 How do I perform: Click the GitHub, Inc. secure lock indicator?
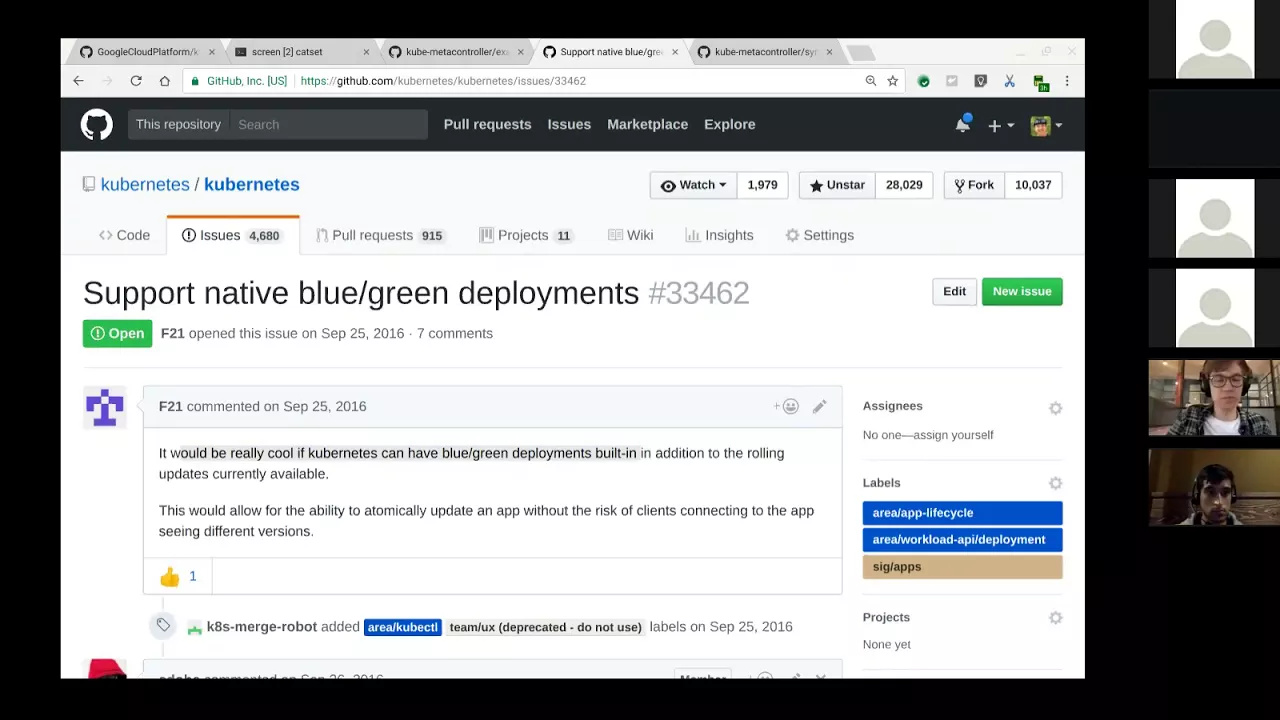(x=238, y=81)
